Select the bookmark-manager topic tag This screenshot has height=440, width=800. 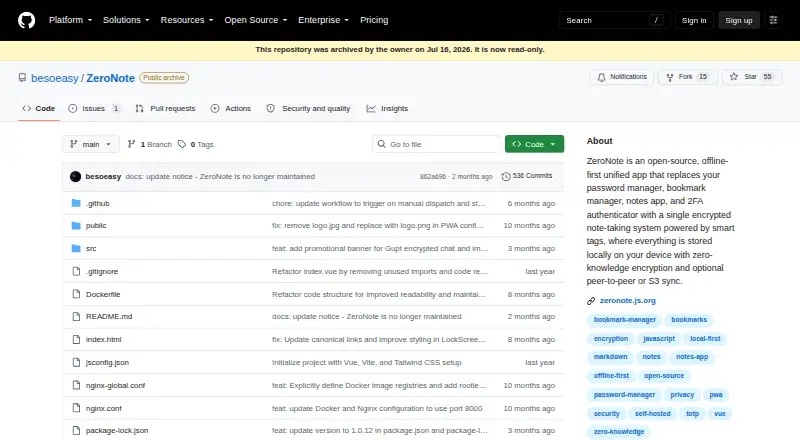click(x=624, y=320)
